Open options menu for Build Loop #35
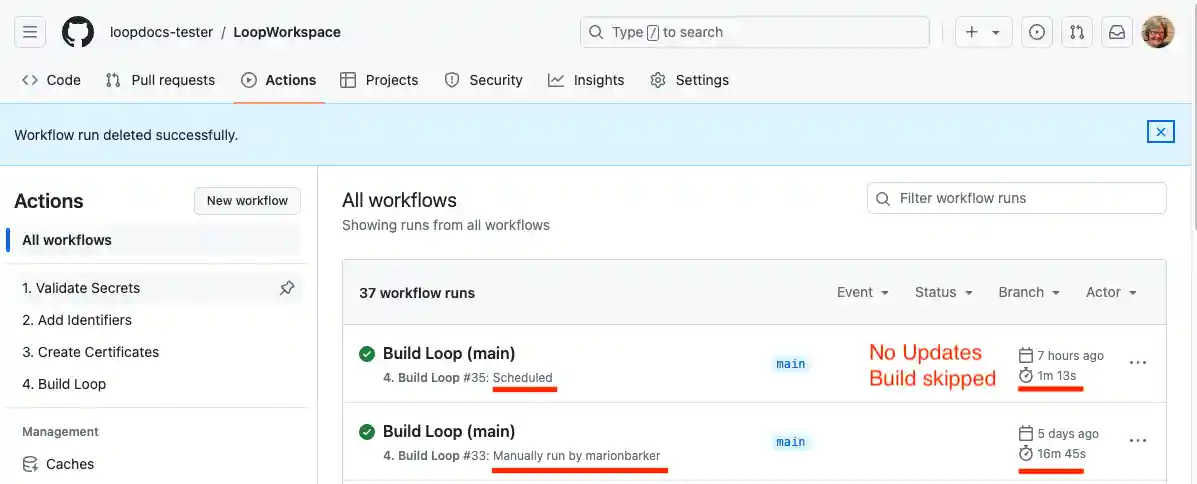The image size is (1197, 484). (1138, 363)
